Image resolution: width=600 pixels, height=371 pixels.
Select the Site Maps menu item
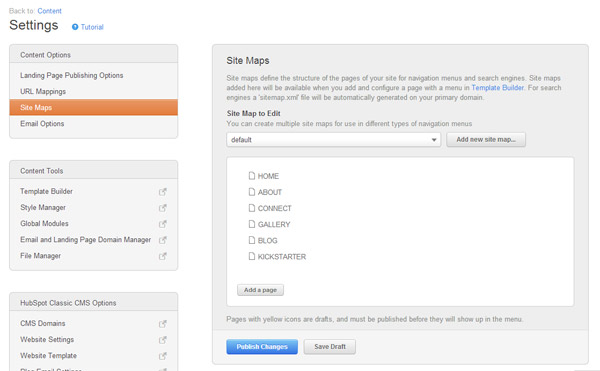coord(93,107)
